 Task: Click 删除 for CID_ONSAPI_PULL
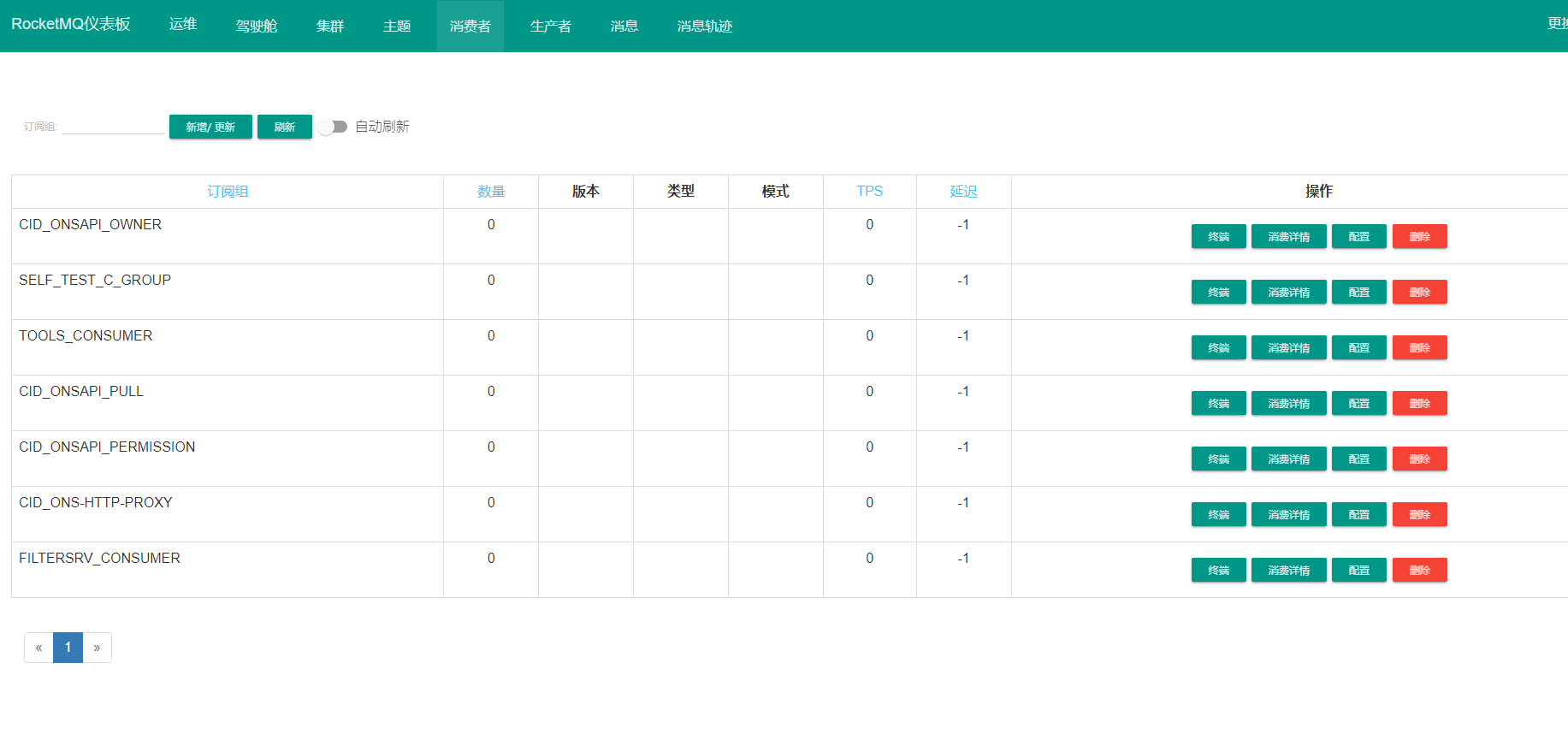[x=1420, y=403]
